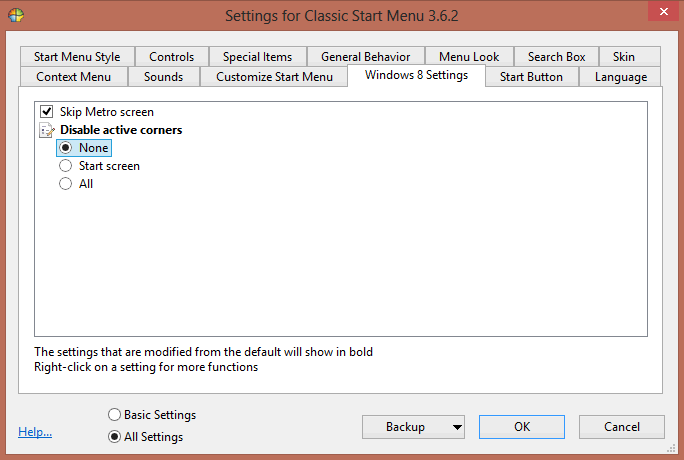Close the settings window
The image size is (684, 460).
tap(663, 11)
